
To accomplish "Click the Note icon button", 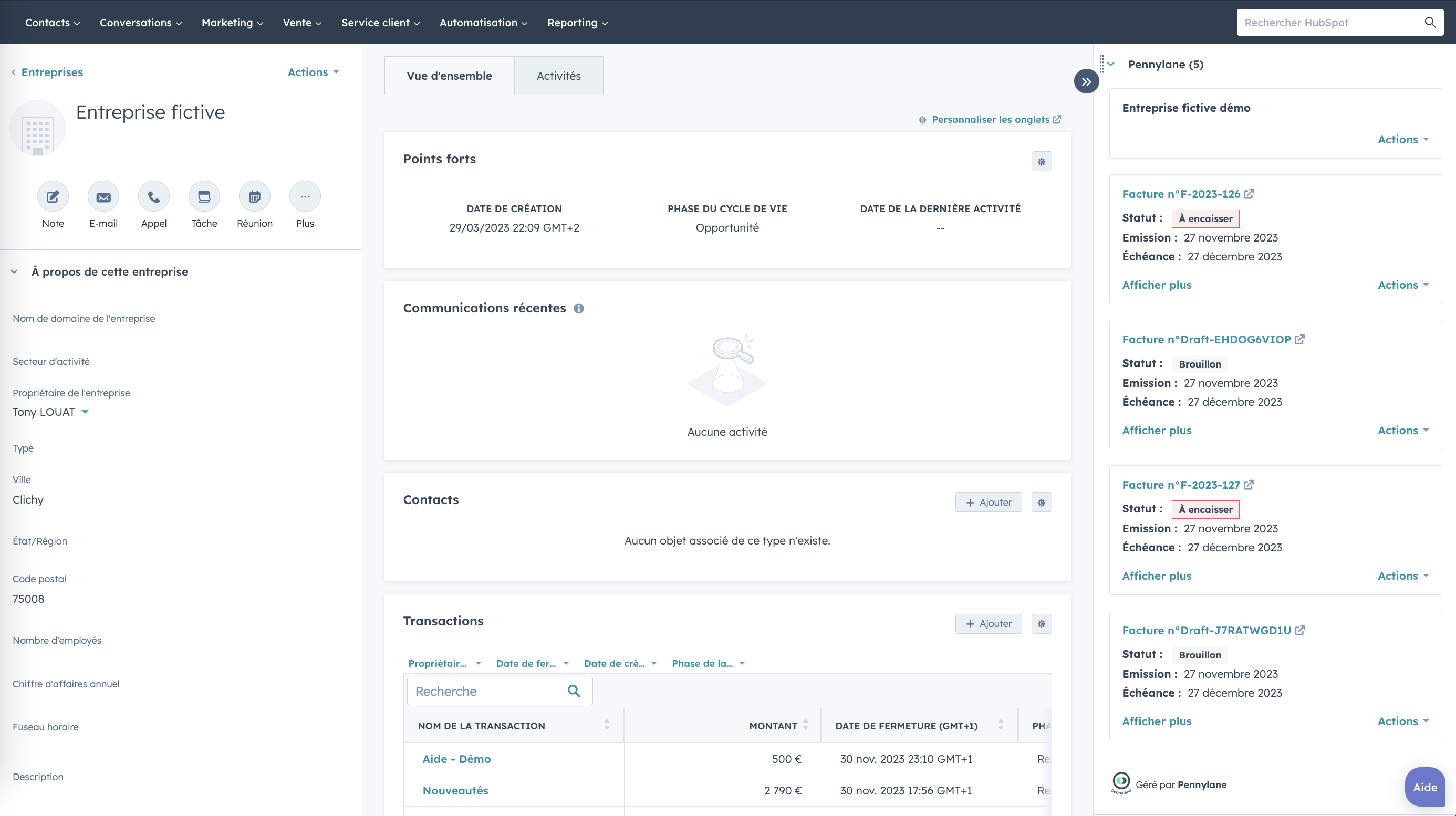I will (53, 197).
